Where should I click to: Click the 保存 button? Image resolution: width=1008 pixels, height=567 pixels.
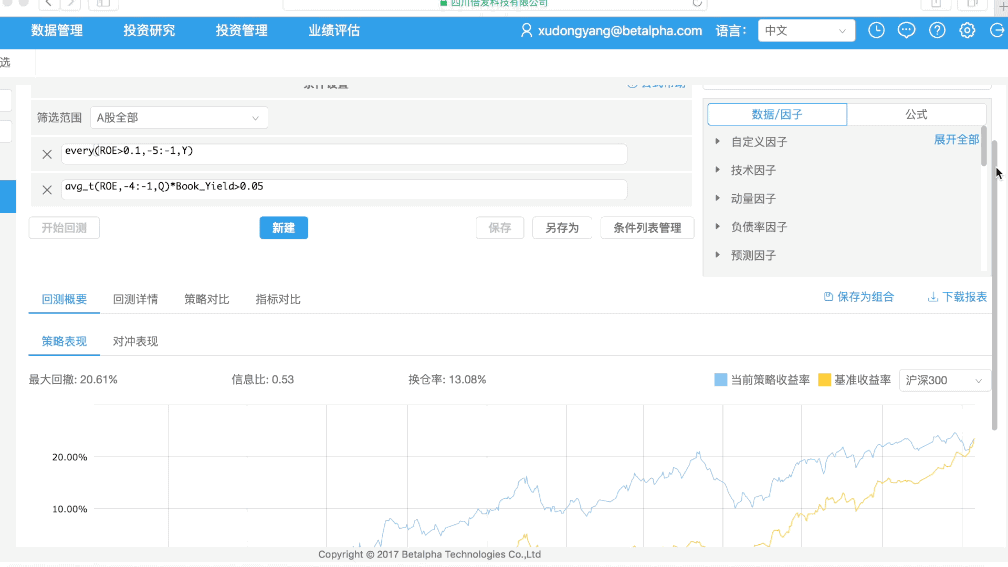[x=500, y=228]
